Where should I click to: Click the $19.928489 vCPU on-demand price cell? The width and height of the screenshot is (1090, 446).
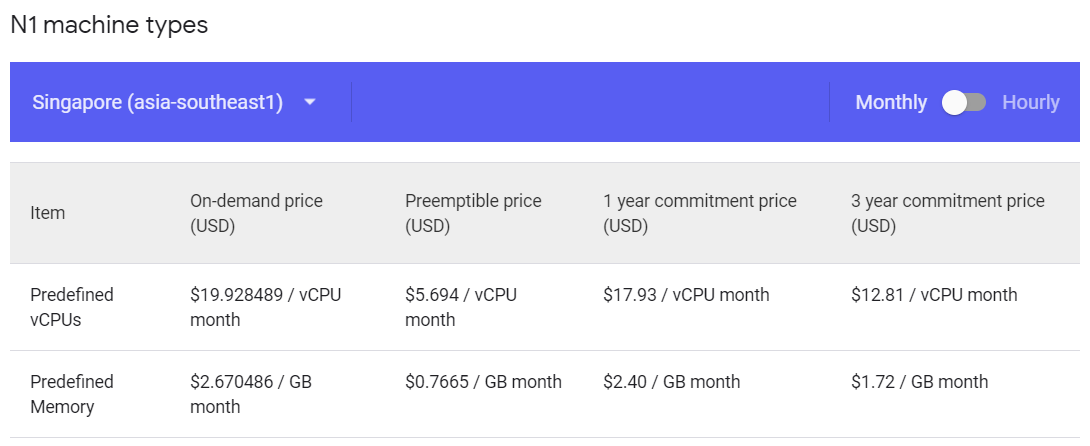(266, 307)
